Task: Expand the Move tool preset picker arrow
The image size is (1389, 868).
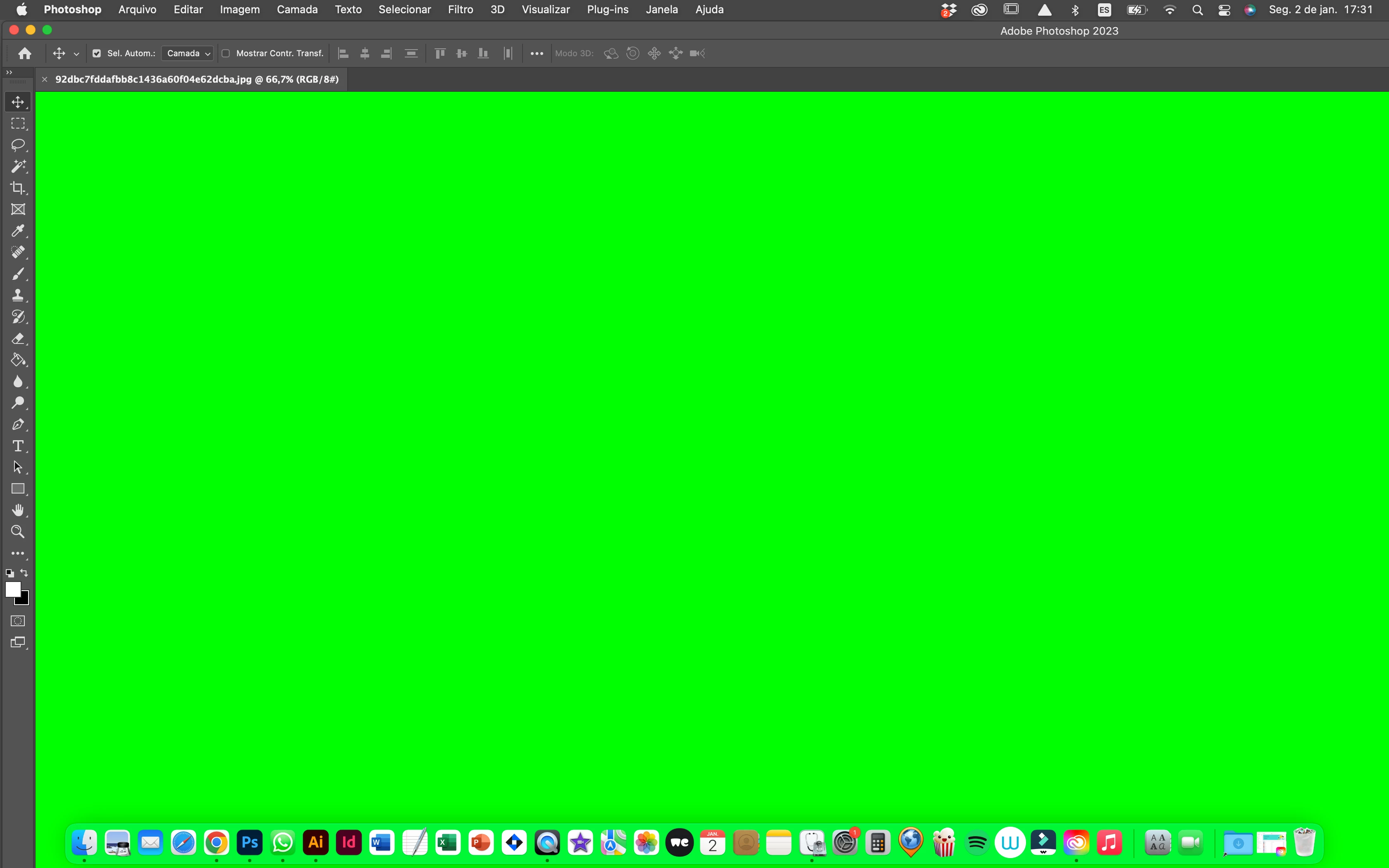Action: (76, 54)
